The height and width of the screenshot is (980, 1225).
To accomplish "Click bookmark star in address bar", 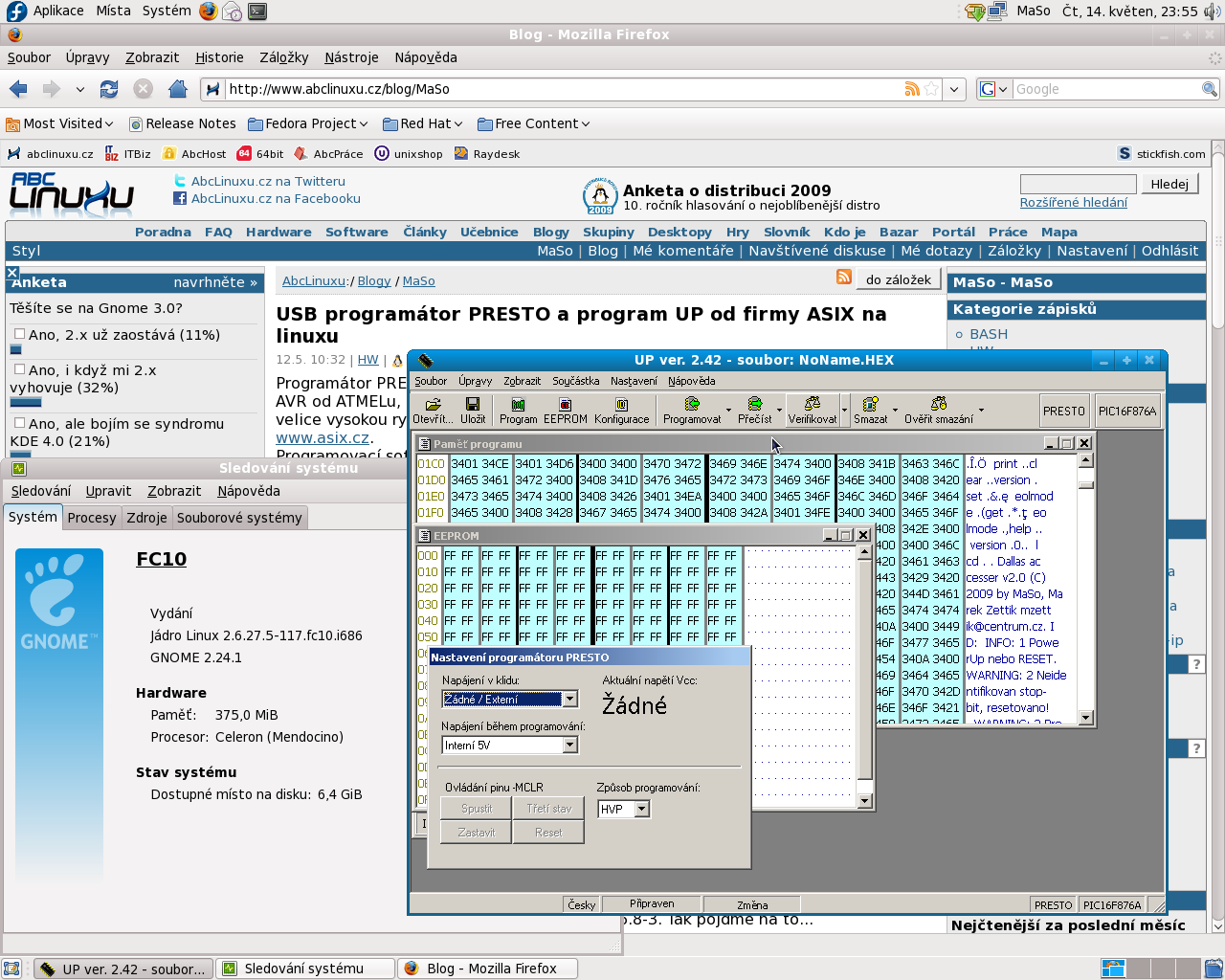I will coord(931,89).
